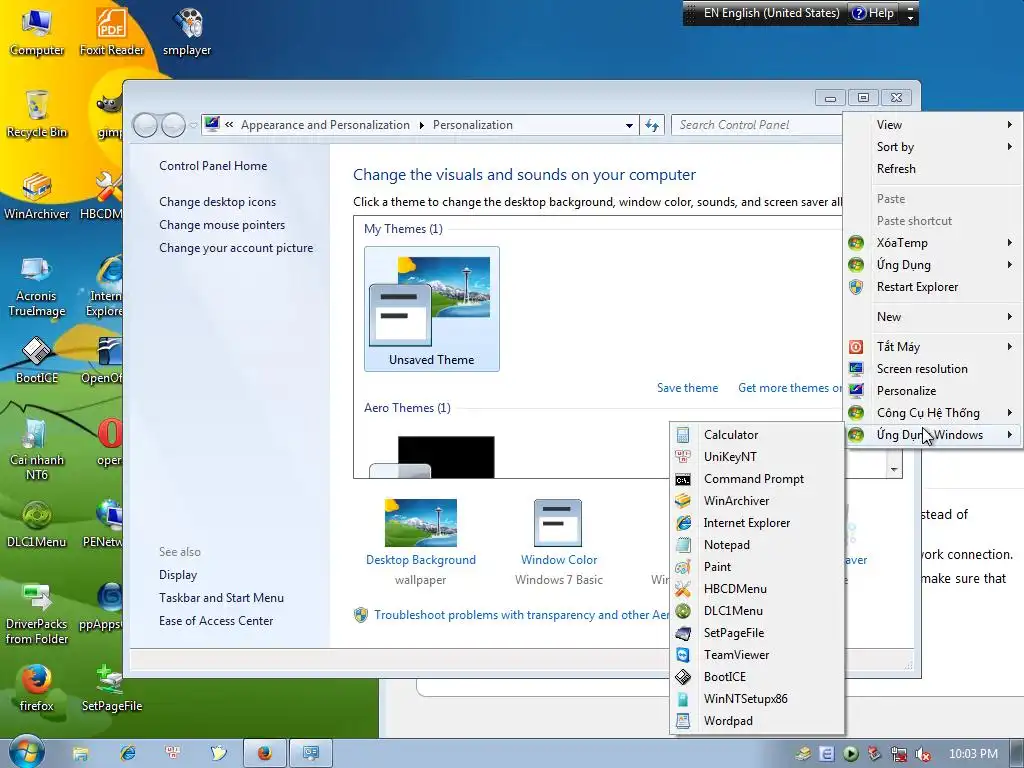Click the TeamViewer submenu icon
The image size is (1024, 768).
pyautogui.click(x=683, y=655)
